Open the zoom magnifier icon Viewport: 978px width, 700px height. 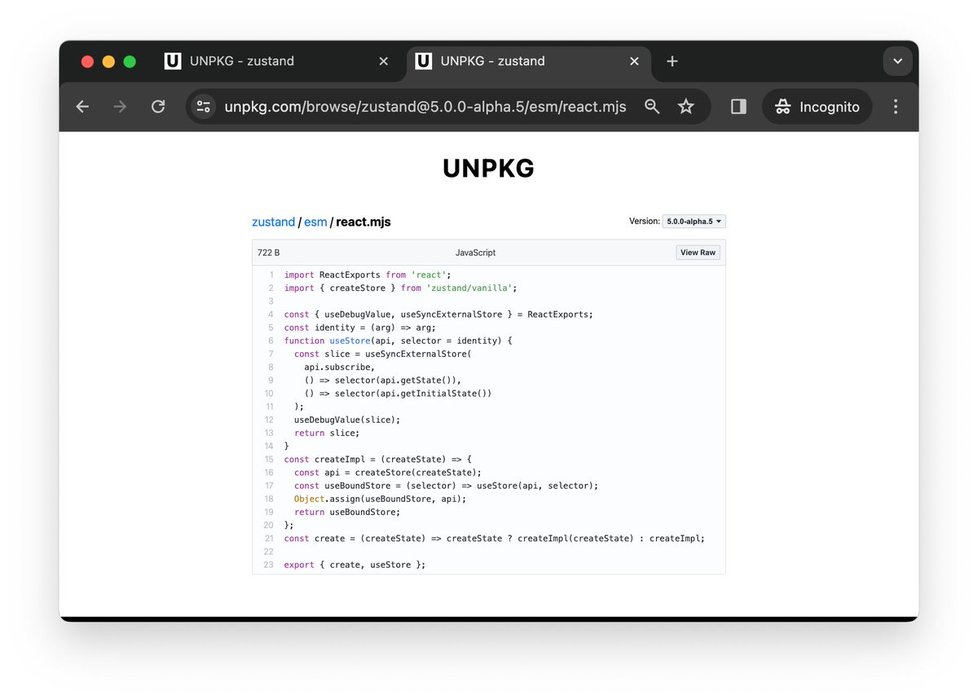(x=652, y=107)
